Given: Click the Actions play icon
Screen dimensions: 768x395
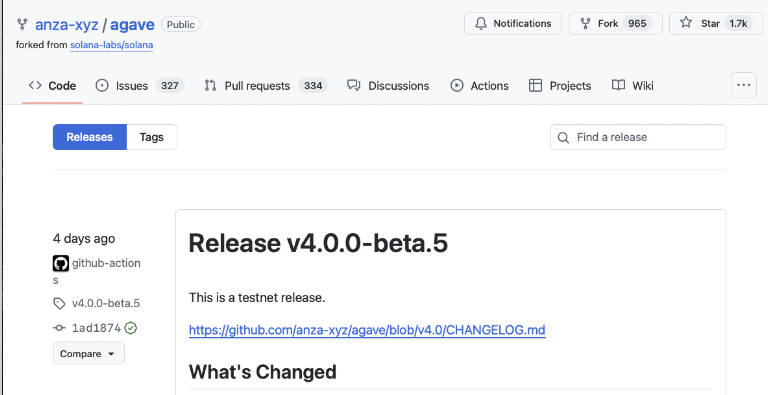Looking at the screenshot, I should click(456, 86).
